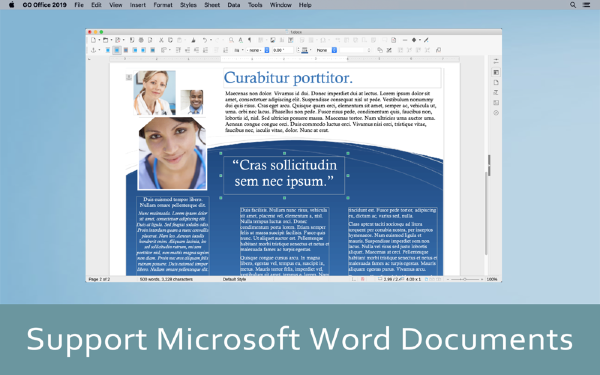Viewport: 600px width, 375px height.
Task: Open the sidebar Properties panel icon
Action: coord(496,72)
